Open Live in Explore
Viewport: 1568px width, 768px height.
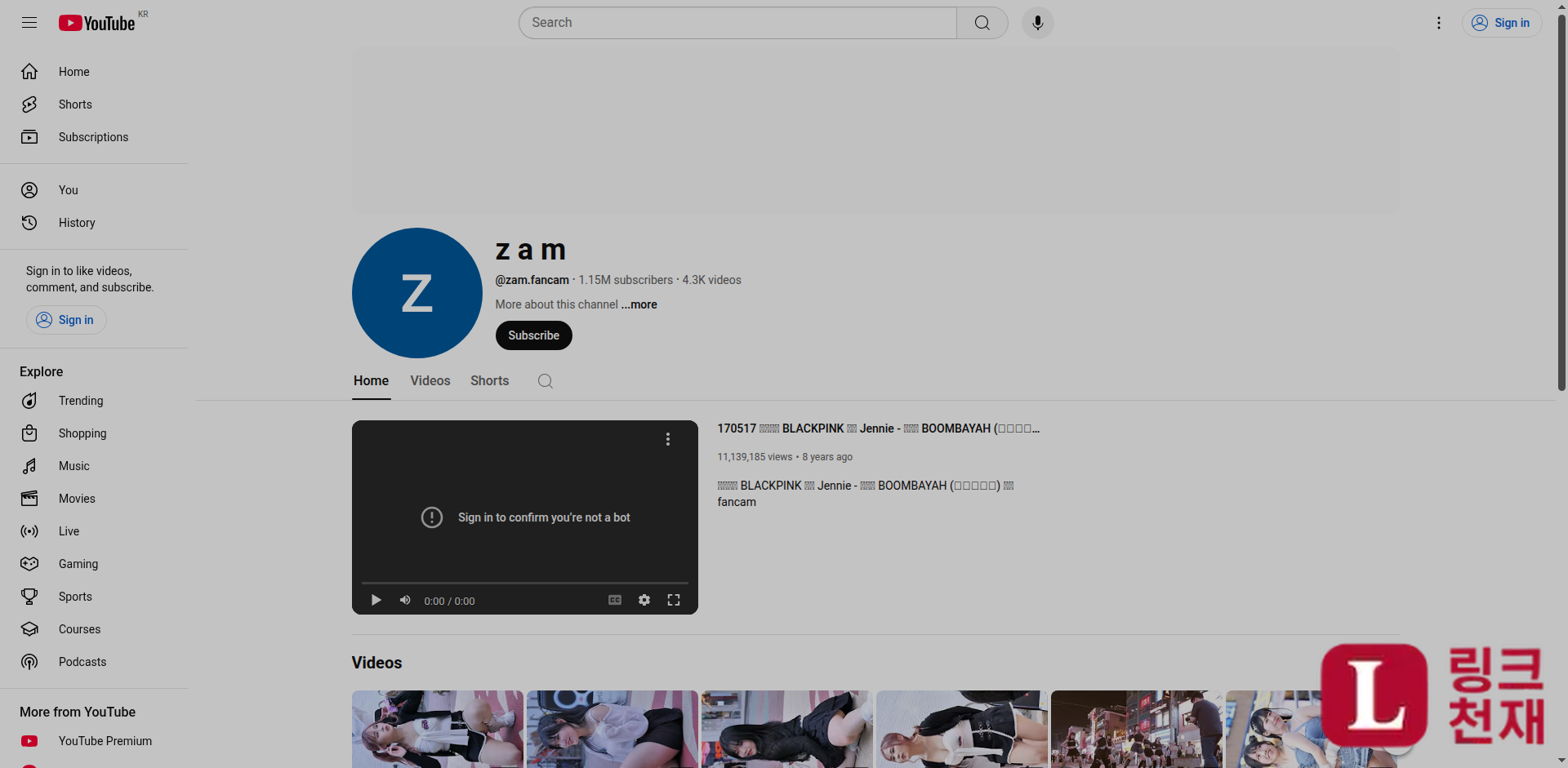click(x=94, y=531)
